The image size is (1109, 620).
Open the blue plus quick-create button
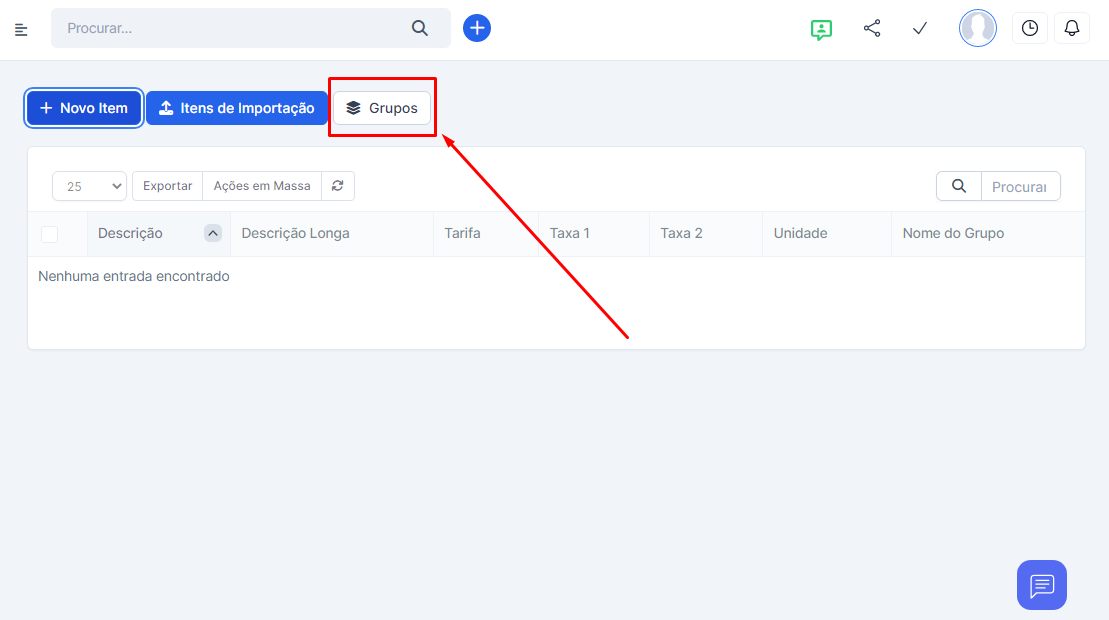pos(477,28)
